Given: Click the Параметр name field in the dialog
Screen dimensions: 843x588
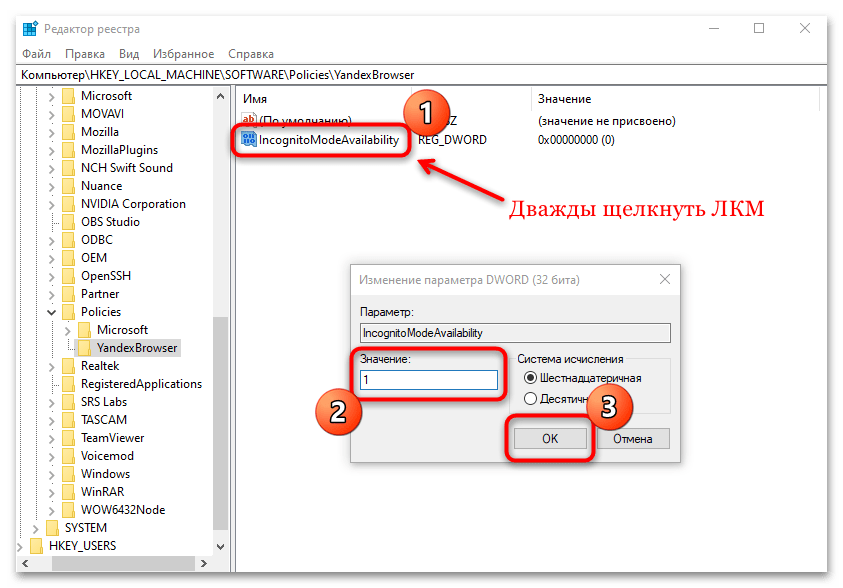Looking at the screenshot, I should click(x=515, y=333).
